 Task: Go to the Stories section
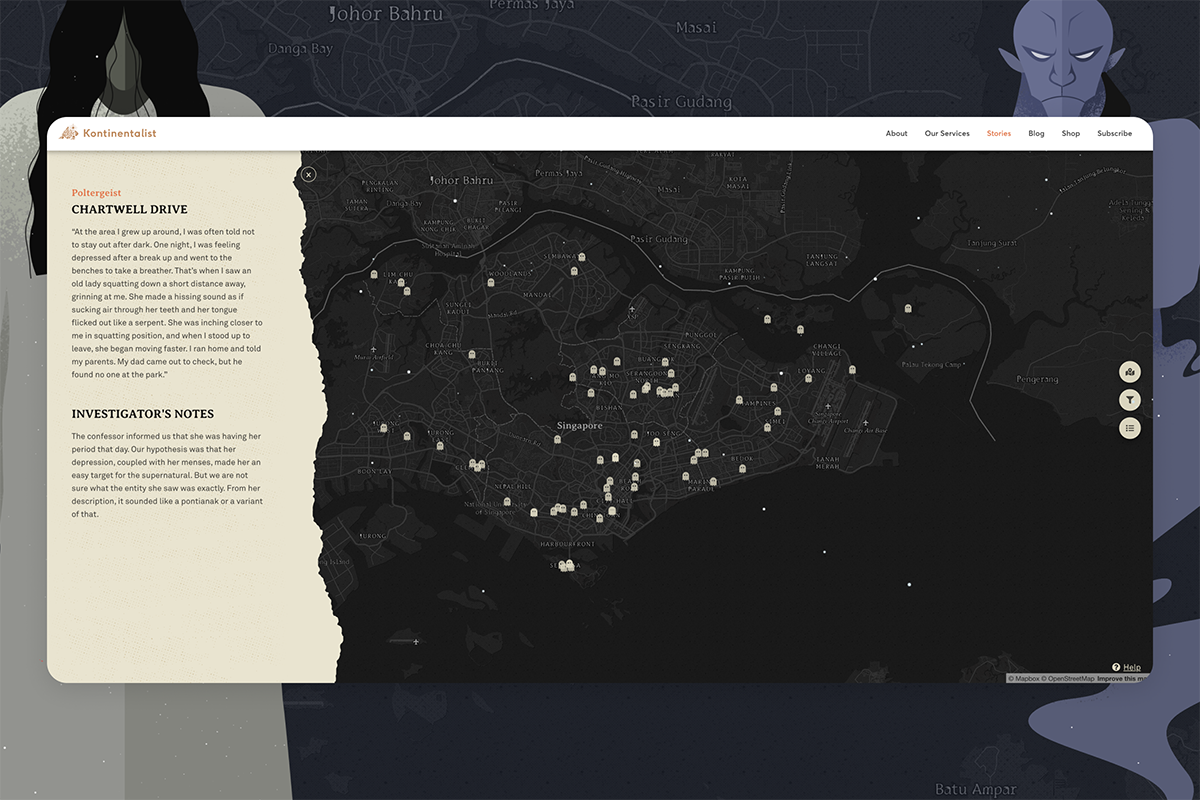click(999, 134)
